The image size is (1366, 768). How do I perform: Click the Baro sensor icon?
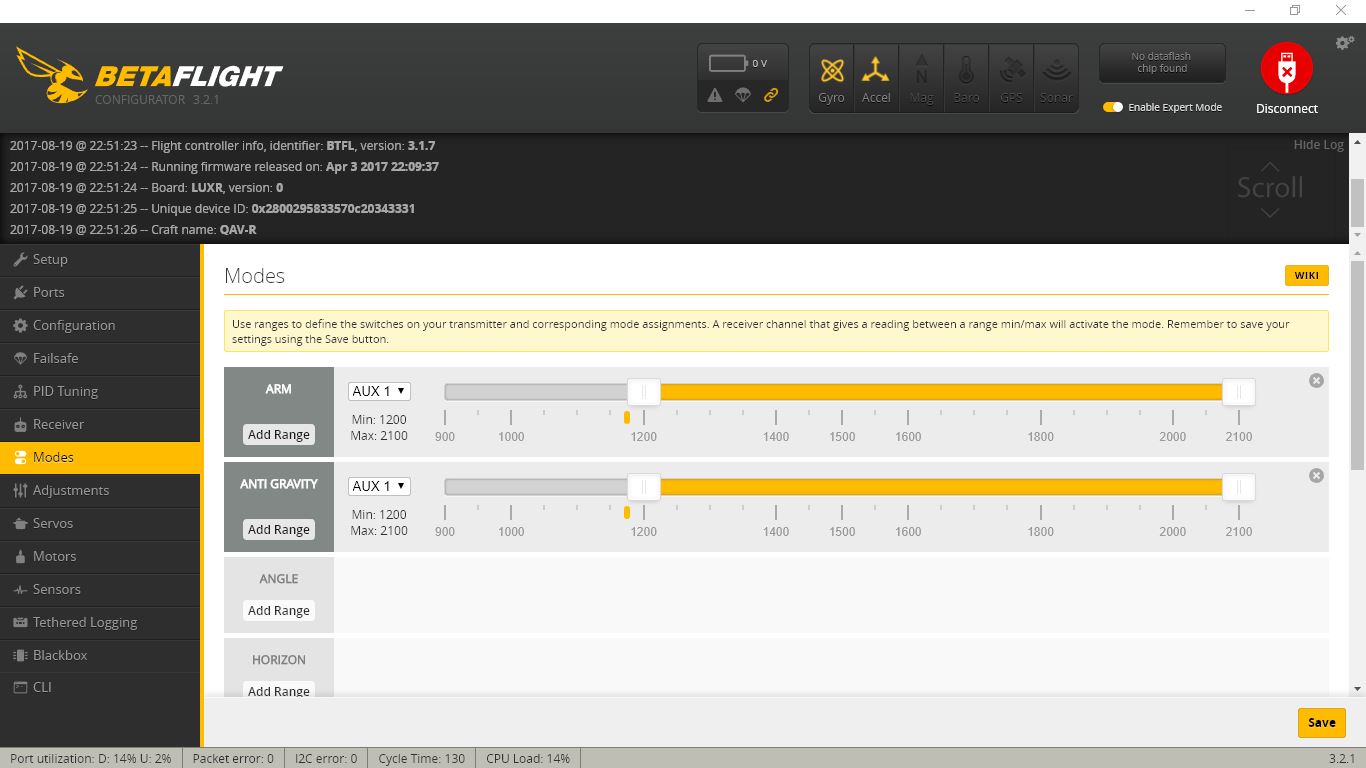(966, 78)
